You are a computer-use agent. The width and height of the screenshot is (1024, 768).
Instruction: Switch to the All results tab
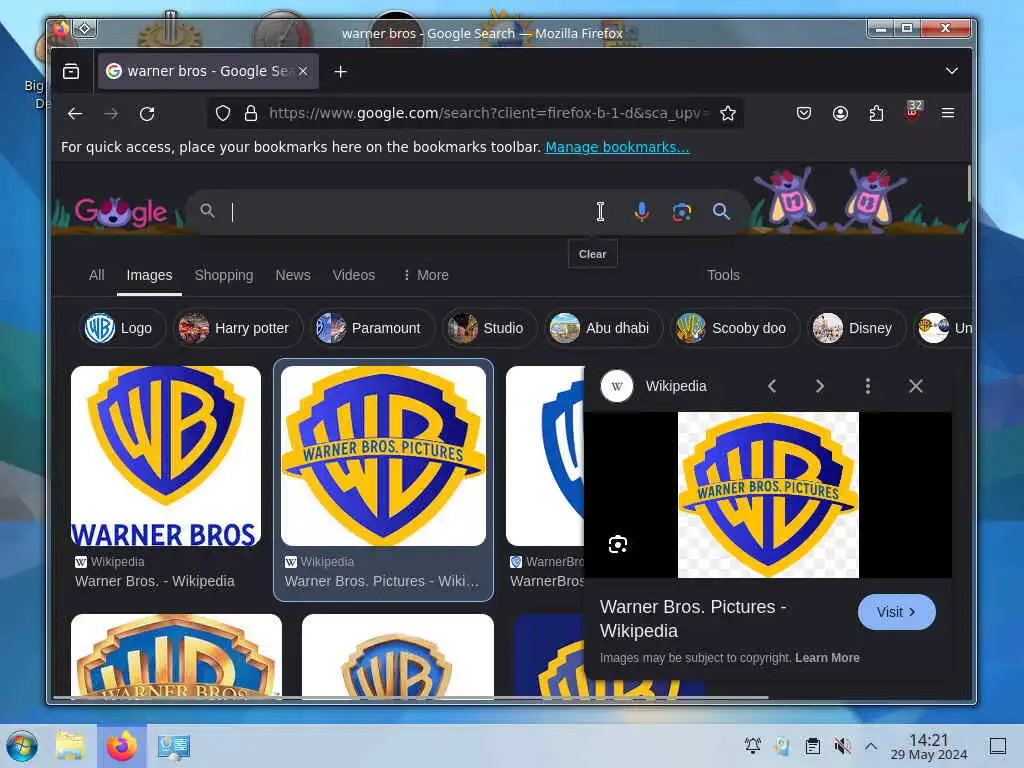pyautogui.click(x=97, y=275)
